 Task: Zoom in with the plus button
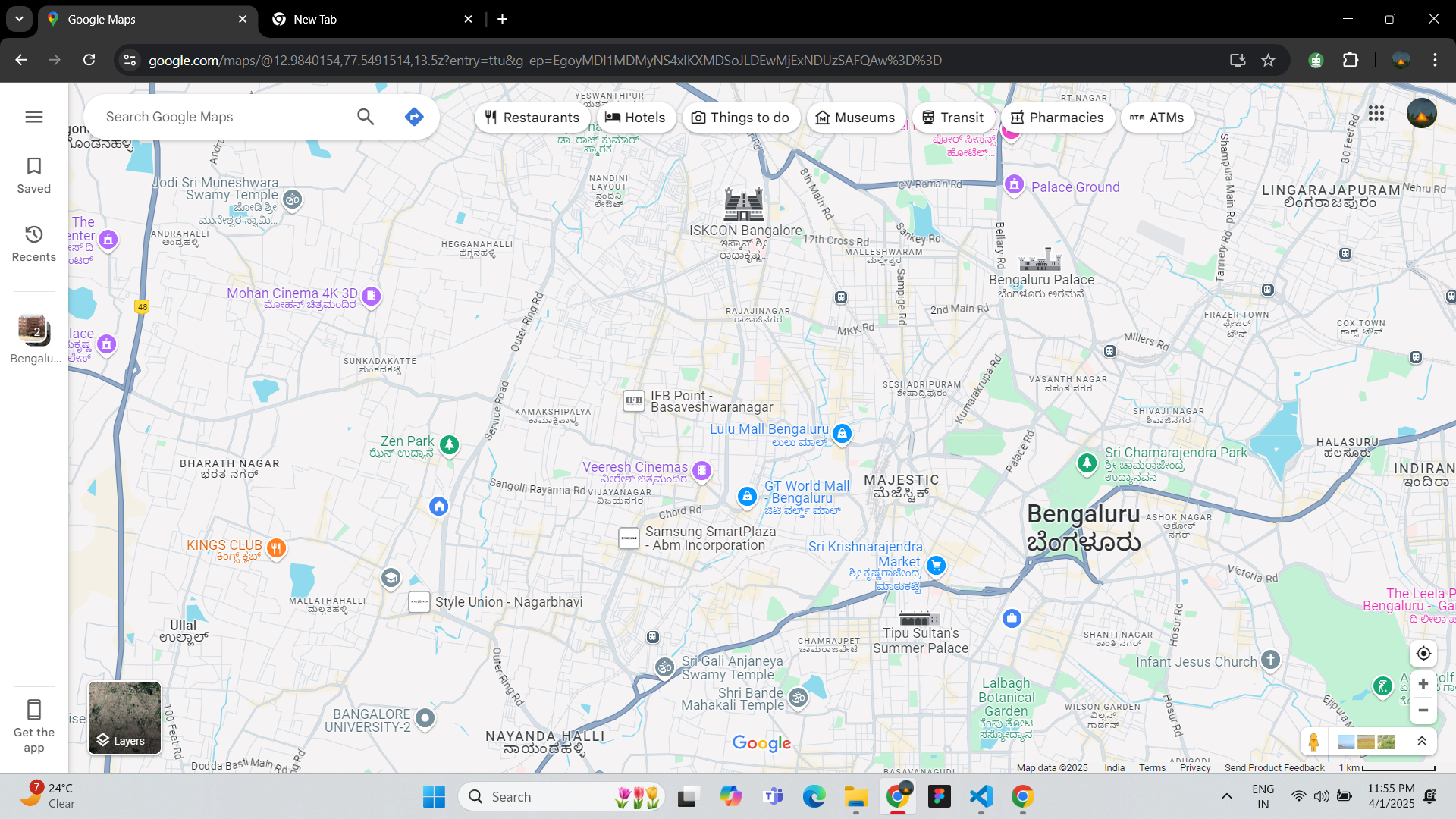pyautogui.click(x=1423, y=684)
